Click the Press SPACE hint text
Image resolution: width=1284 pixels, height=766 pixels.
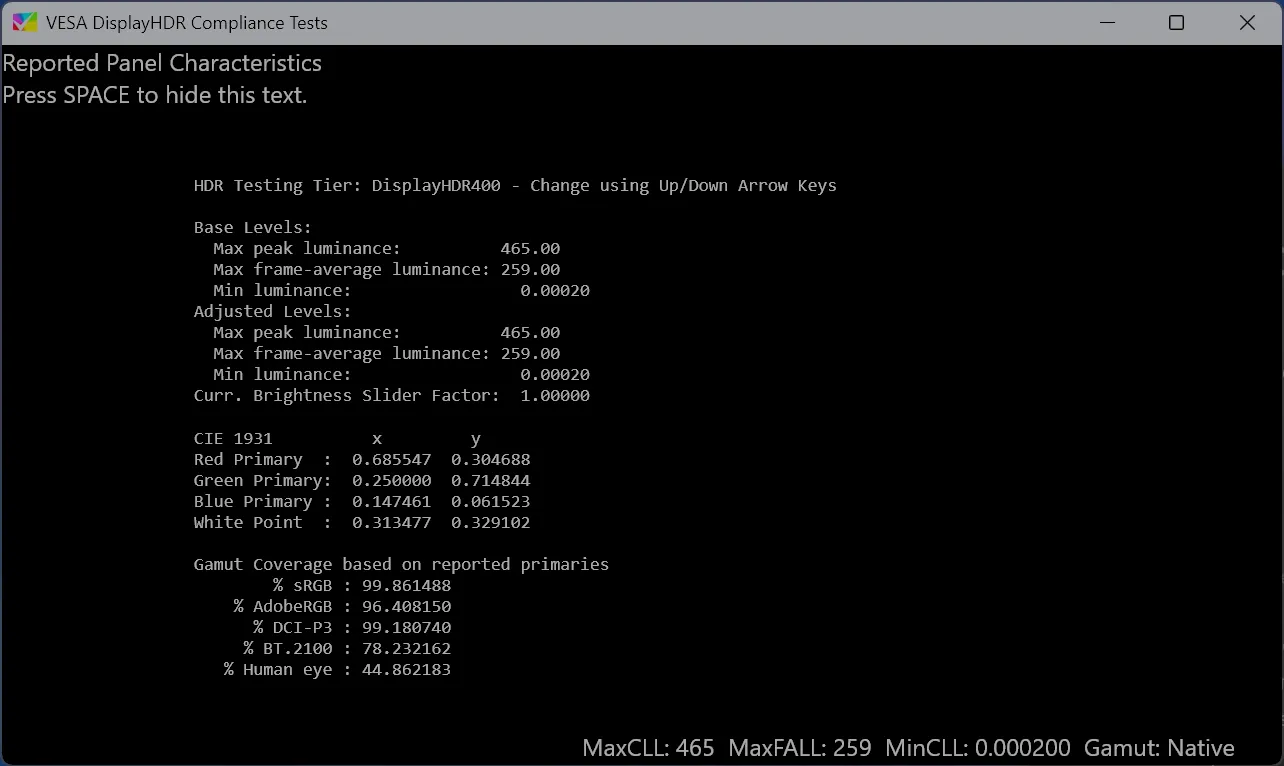tap(155, 95)
